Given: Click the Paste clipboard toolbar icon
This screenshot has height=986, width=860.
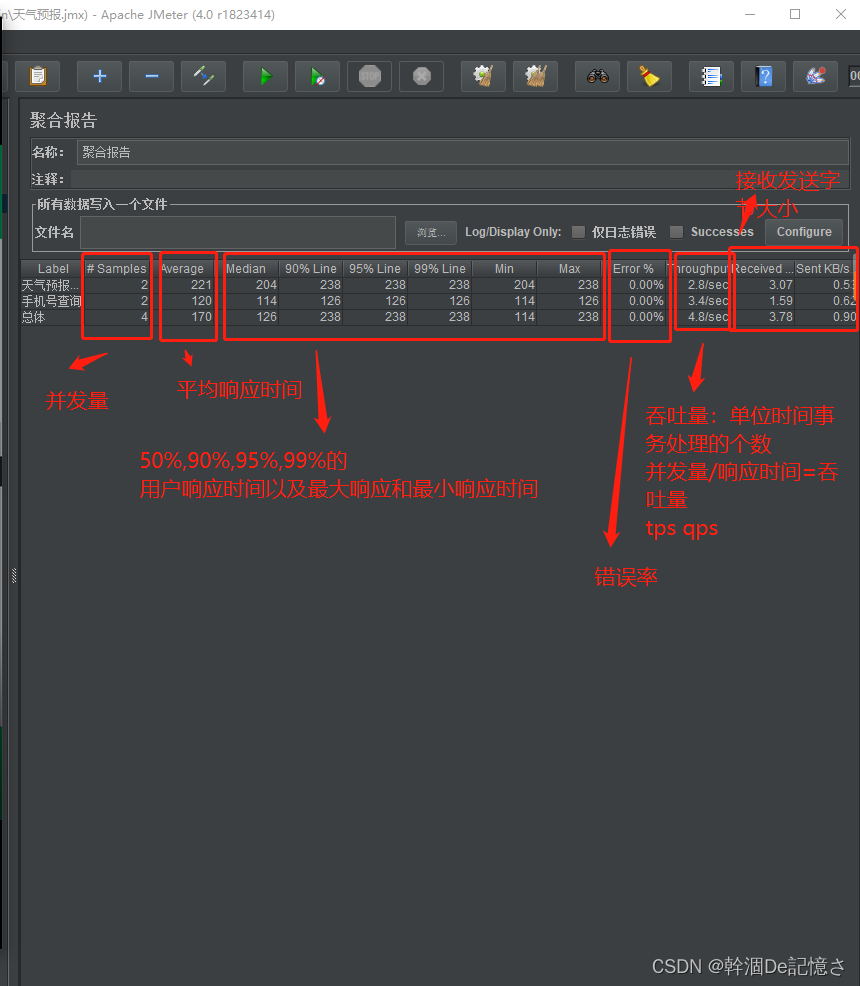Looking at the screenshot, I should [38, 77].
